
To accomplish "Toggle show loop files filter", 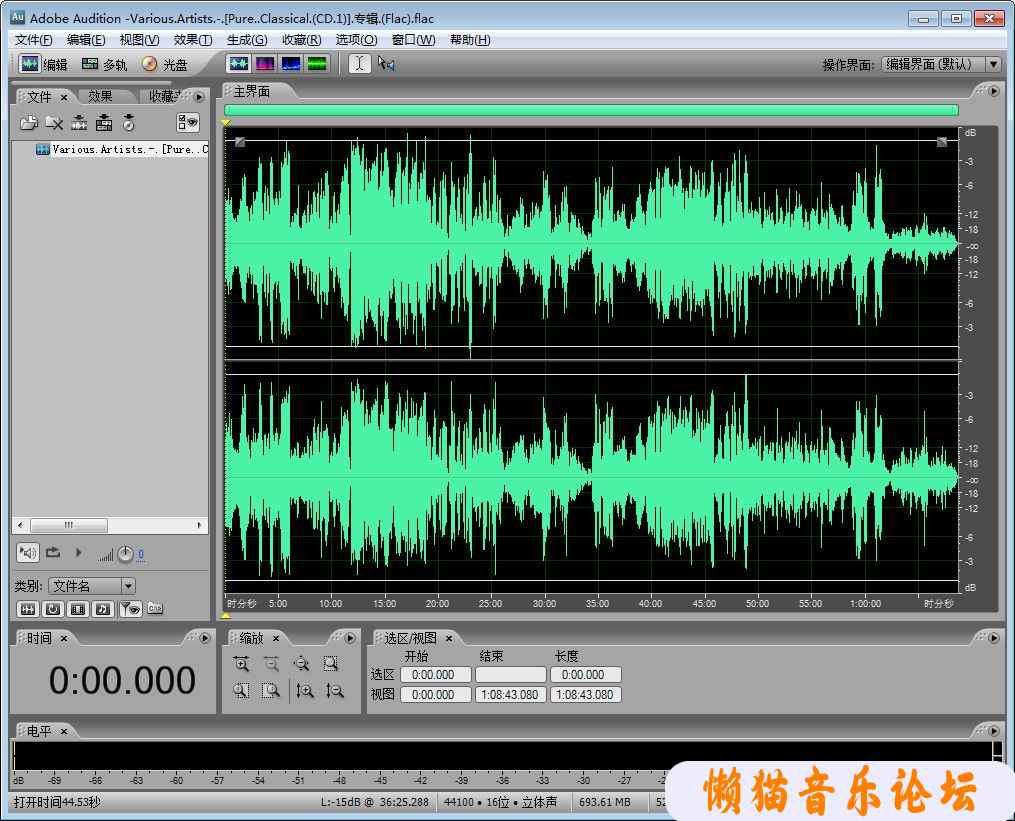I will (x=53, y=609).
